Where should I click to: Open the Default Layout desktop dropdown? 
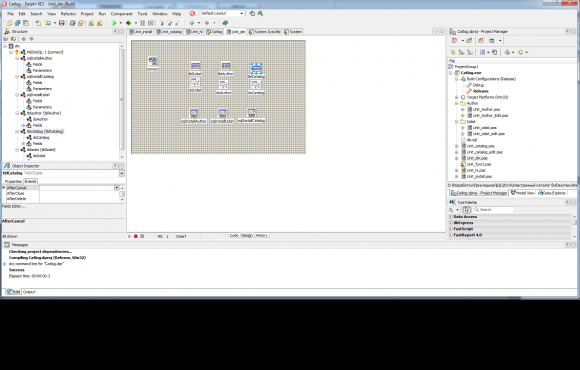click(x=242, y=13)
